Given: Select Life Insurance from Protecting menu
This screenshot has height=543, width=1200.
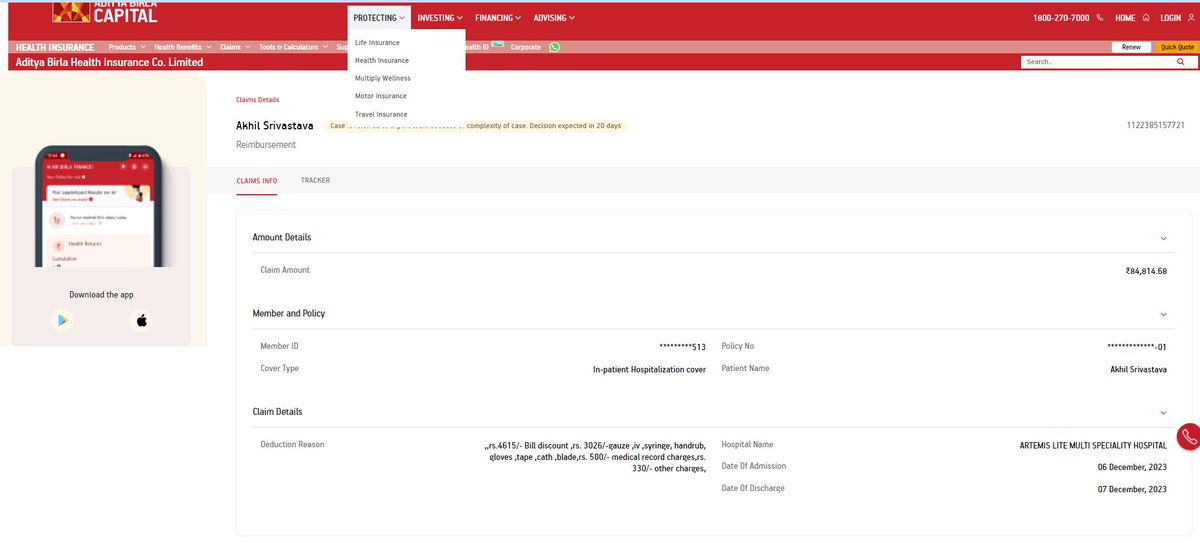Looking at the screenshot, I should click(377, 43).
